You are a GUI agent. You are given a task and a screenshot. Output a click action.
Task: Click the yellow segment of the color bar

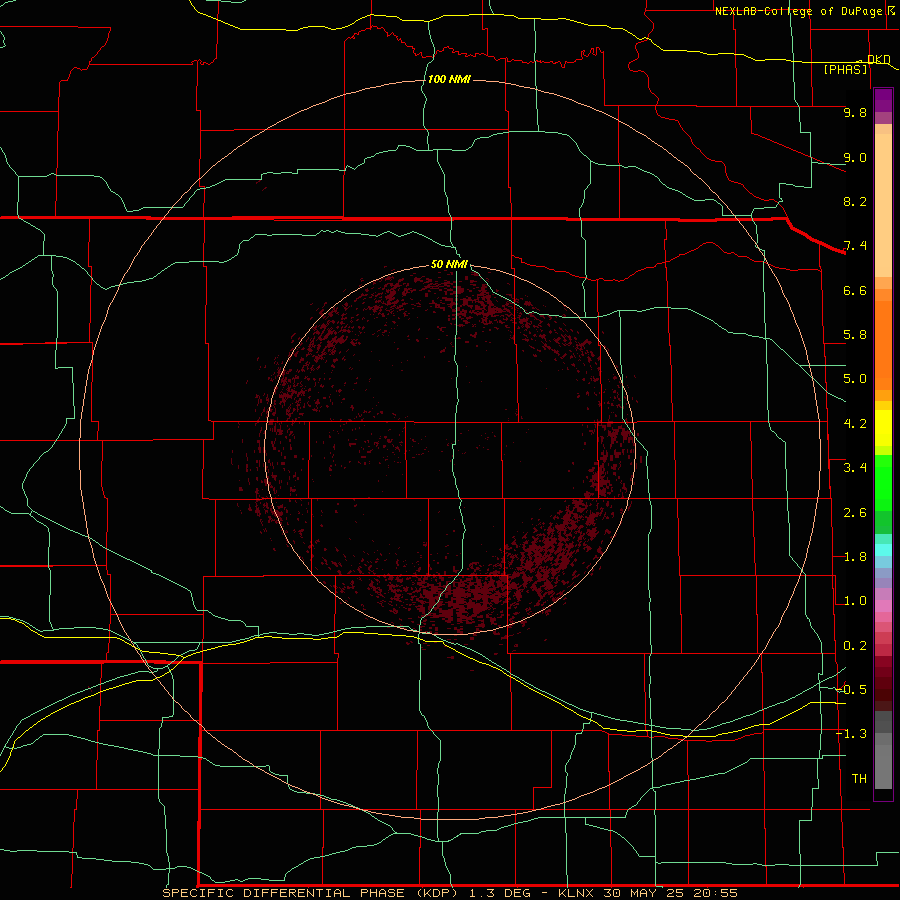click(883, 428)
